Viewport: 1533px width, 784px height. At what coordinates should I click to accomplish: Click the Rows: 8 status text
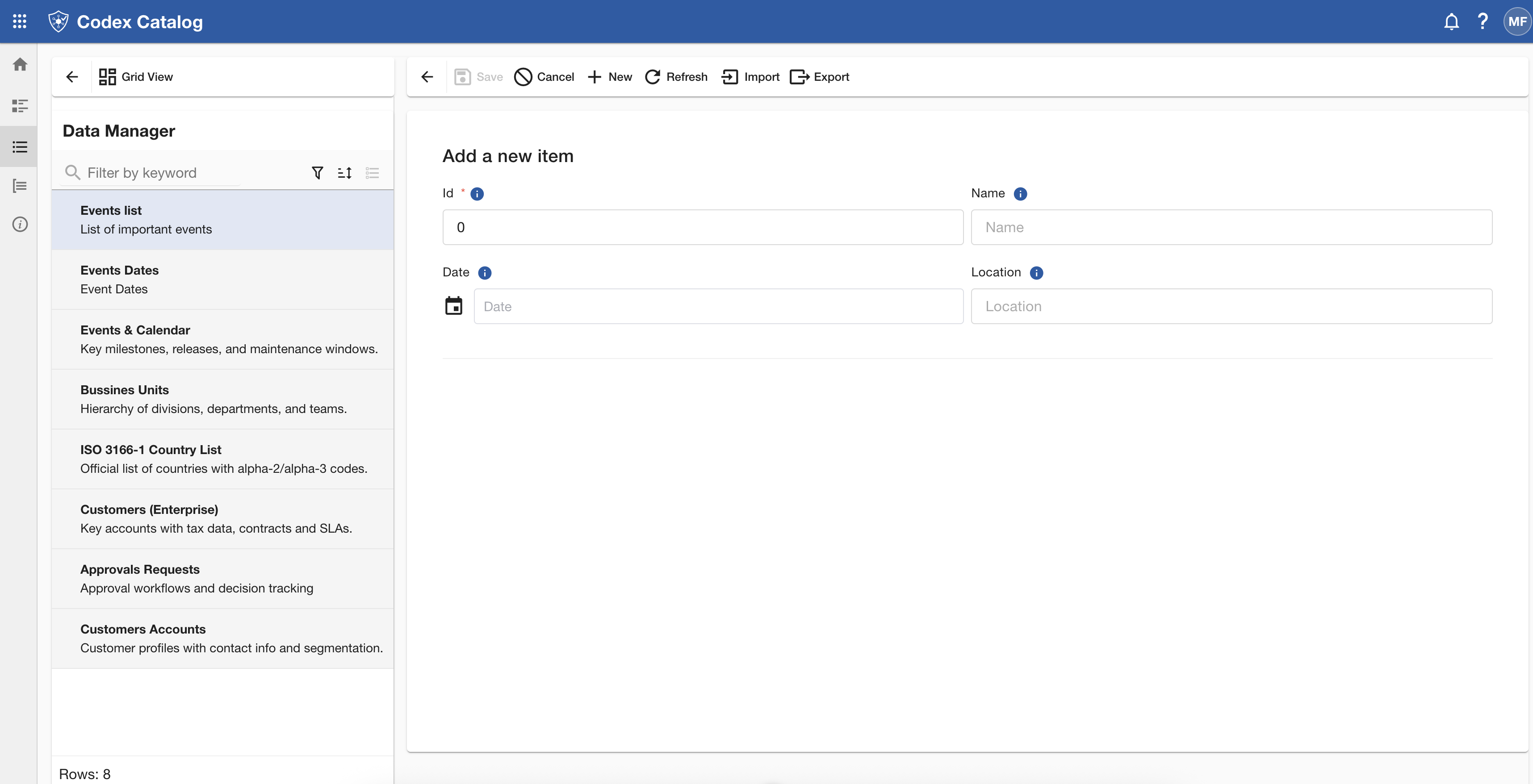(x=84, y=774)
